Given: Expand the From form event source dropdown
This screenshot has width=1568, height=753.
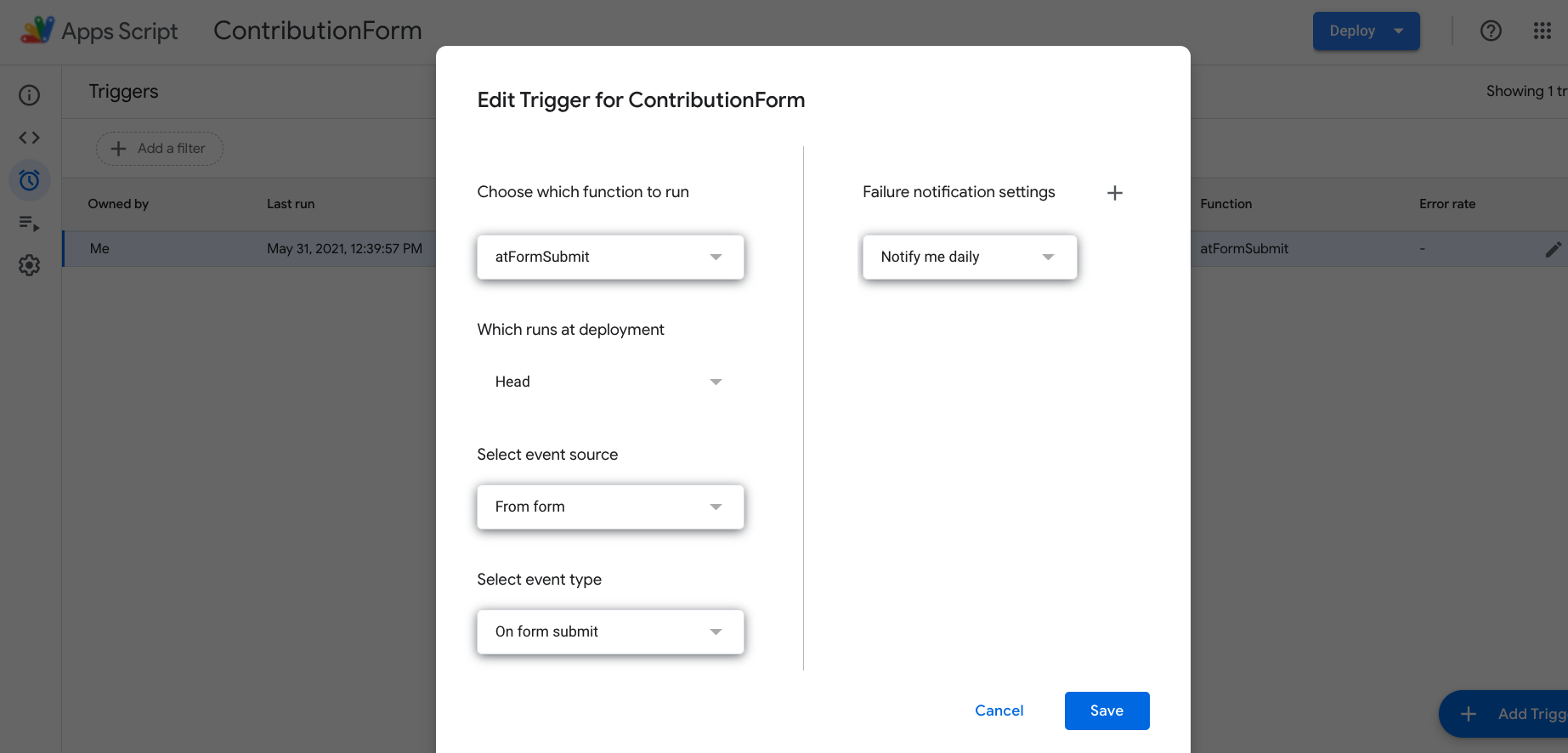Looking at the screenshot, I should (610, 507).
